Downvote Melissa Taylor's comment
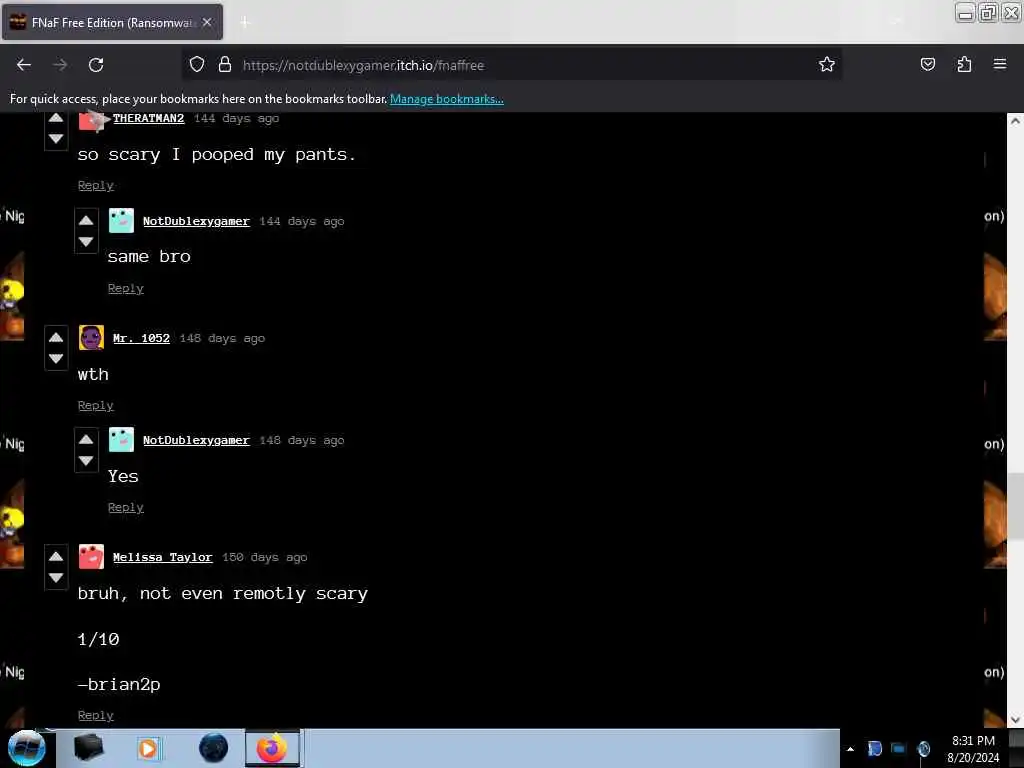1024x768 pixels. [x=56, y=577]
